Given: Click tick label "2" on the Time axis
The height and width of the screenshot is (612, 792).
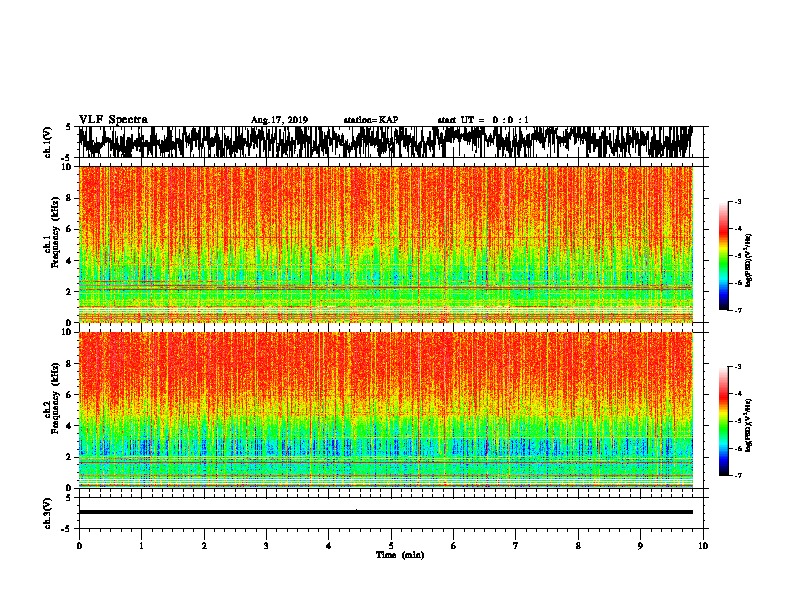Looking at the screenshot, I should (x=204, y=546).
